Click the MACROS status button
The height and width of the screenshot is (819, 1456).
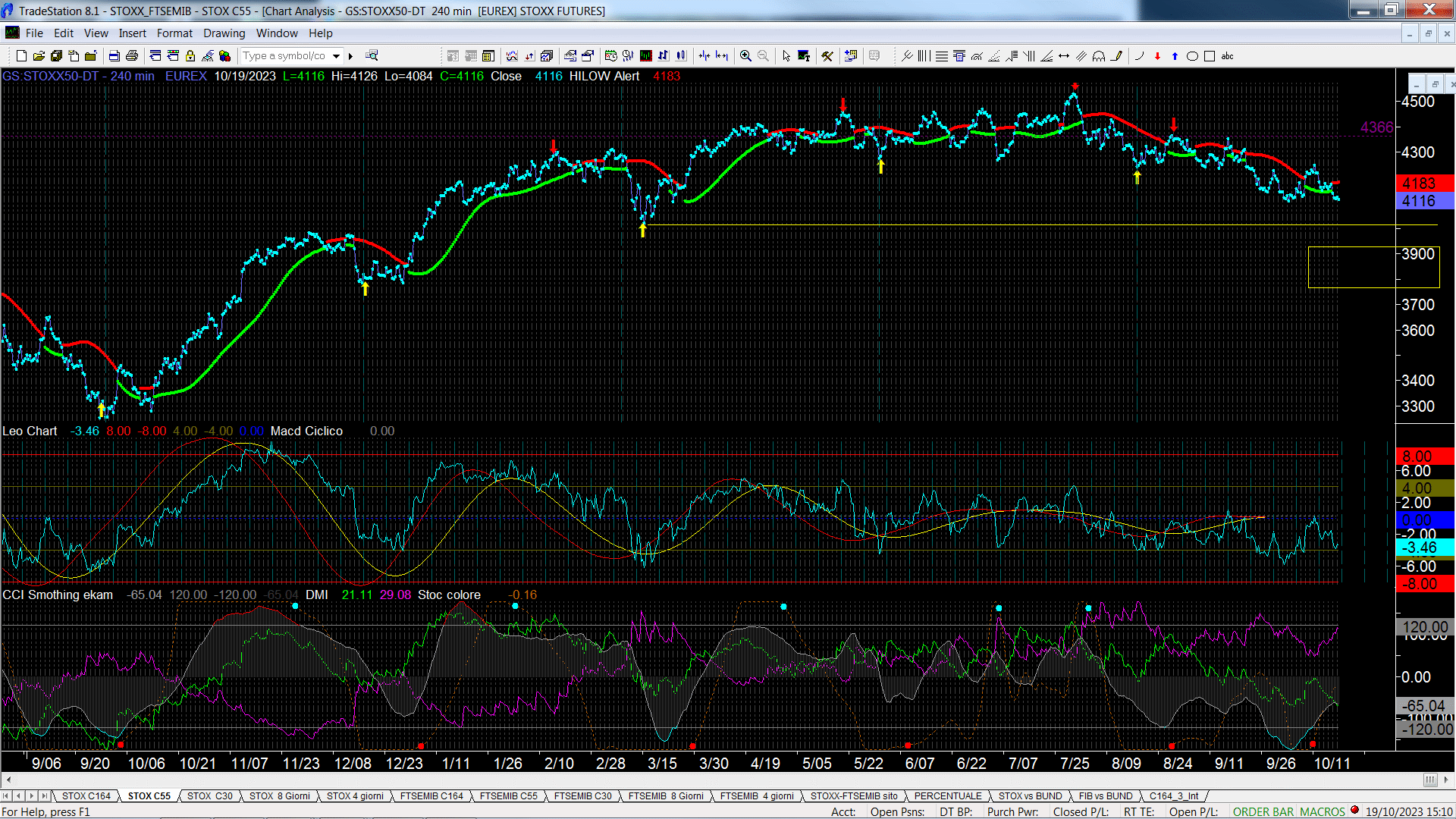pos(1322,811)
